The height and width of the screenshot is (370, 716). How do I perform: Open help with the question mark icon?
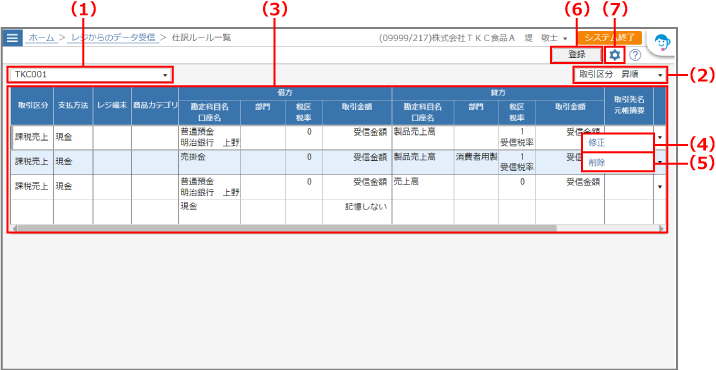(x=635, y=55)
